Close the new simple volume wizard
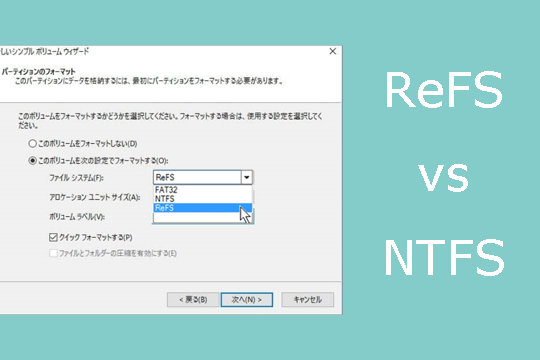 [333, 51]
